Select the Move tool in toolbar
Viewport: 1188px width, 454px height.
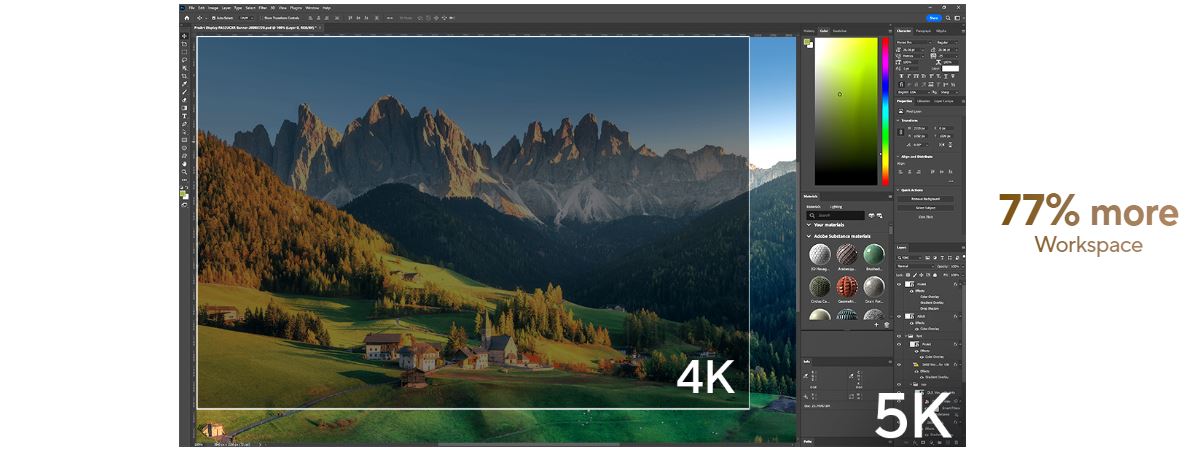tap(185, 36)
